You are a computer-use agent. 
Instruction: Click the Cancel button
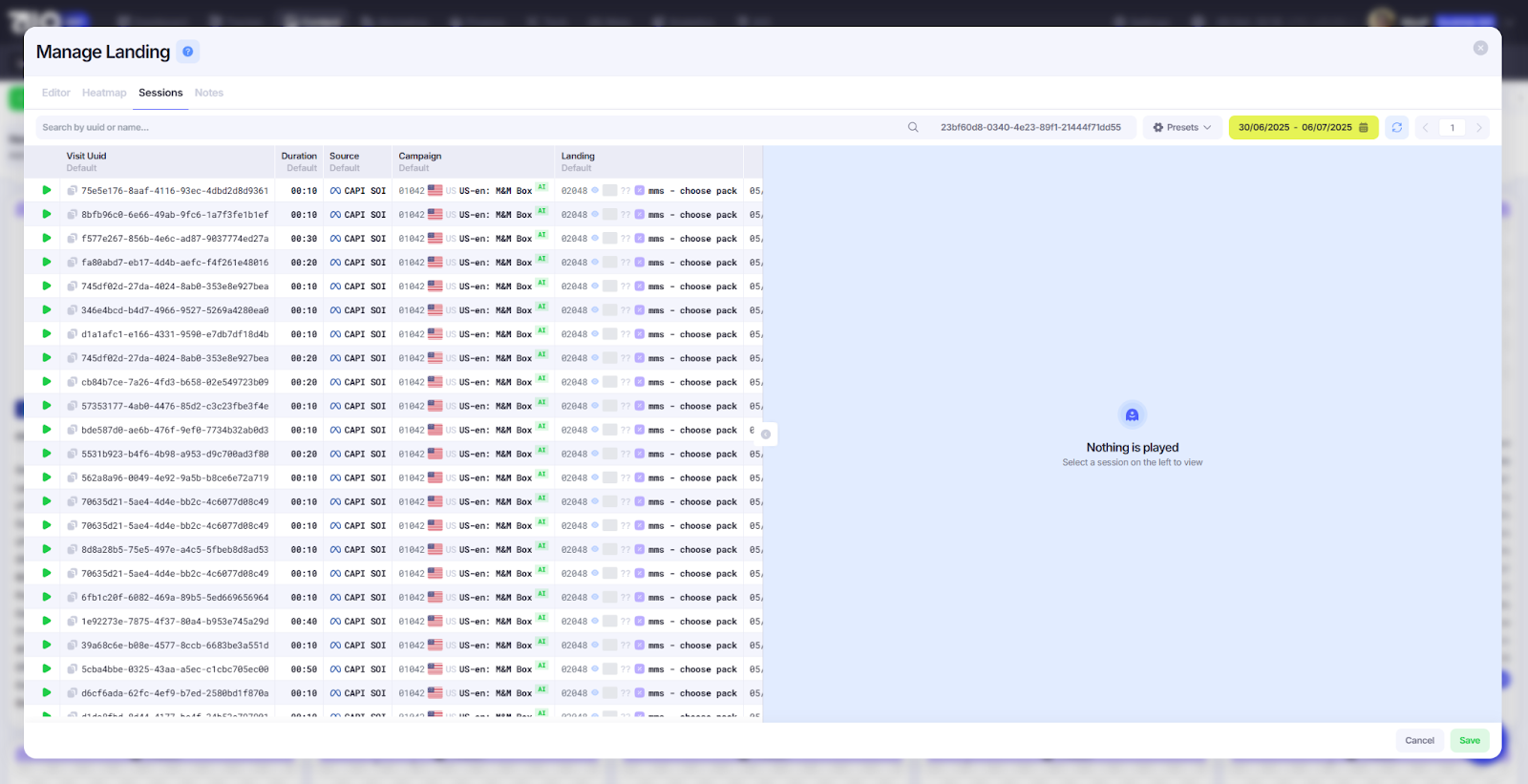1419,740
